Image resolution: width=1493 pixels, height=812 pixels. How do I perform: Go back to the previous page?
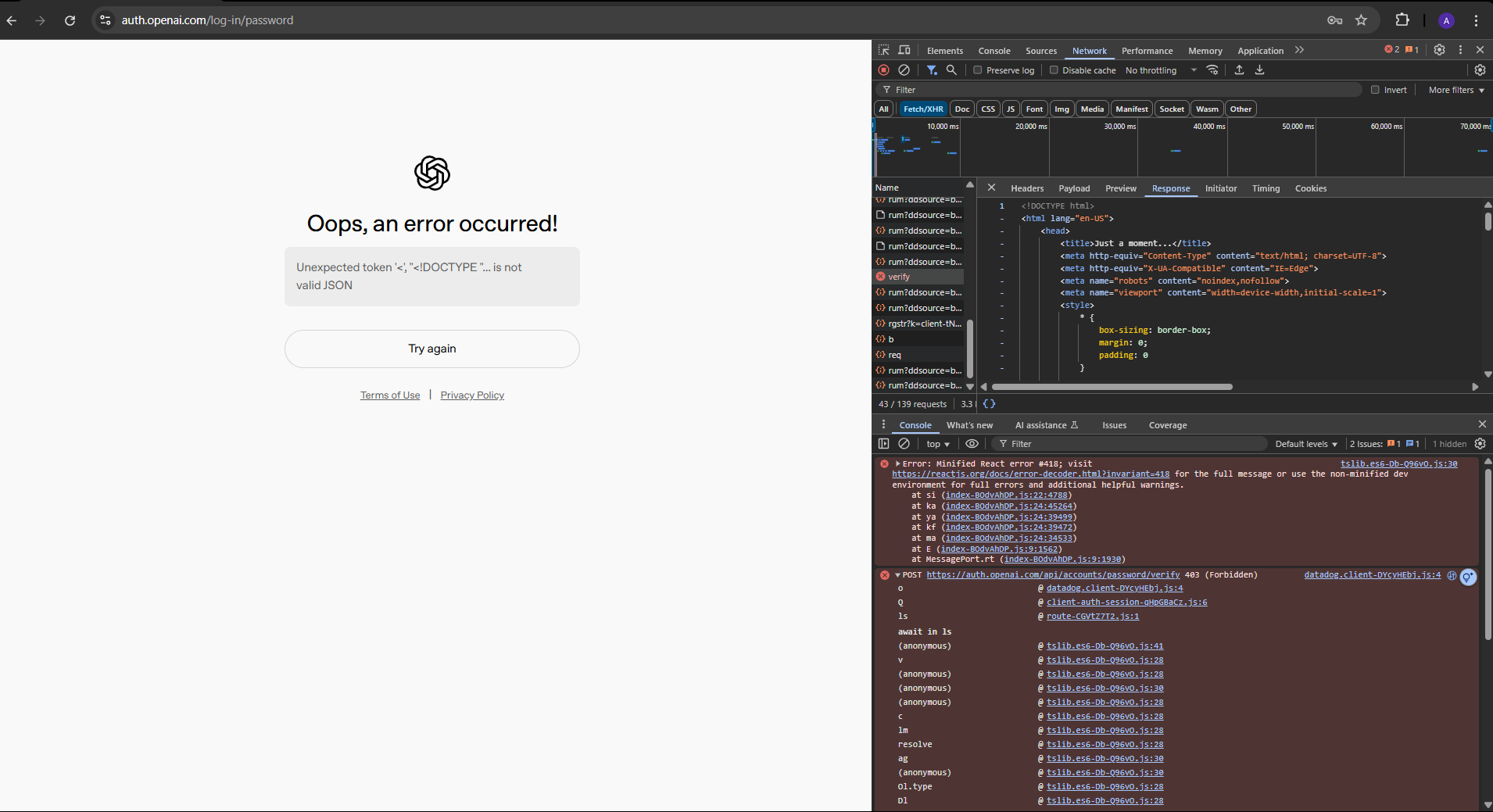tap(12, 20)
